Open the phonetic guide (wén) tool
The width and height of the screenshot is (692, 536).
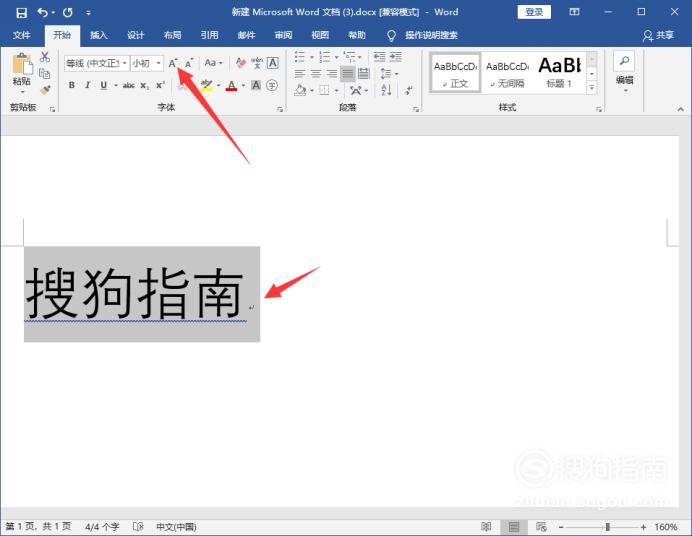[x=257, y=64]
